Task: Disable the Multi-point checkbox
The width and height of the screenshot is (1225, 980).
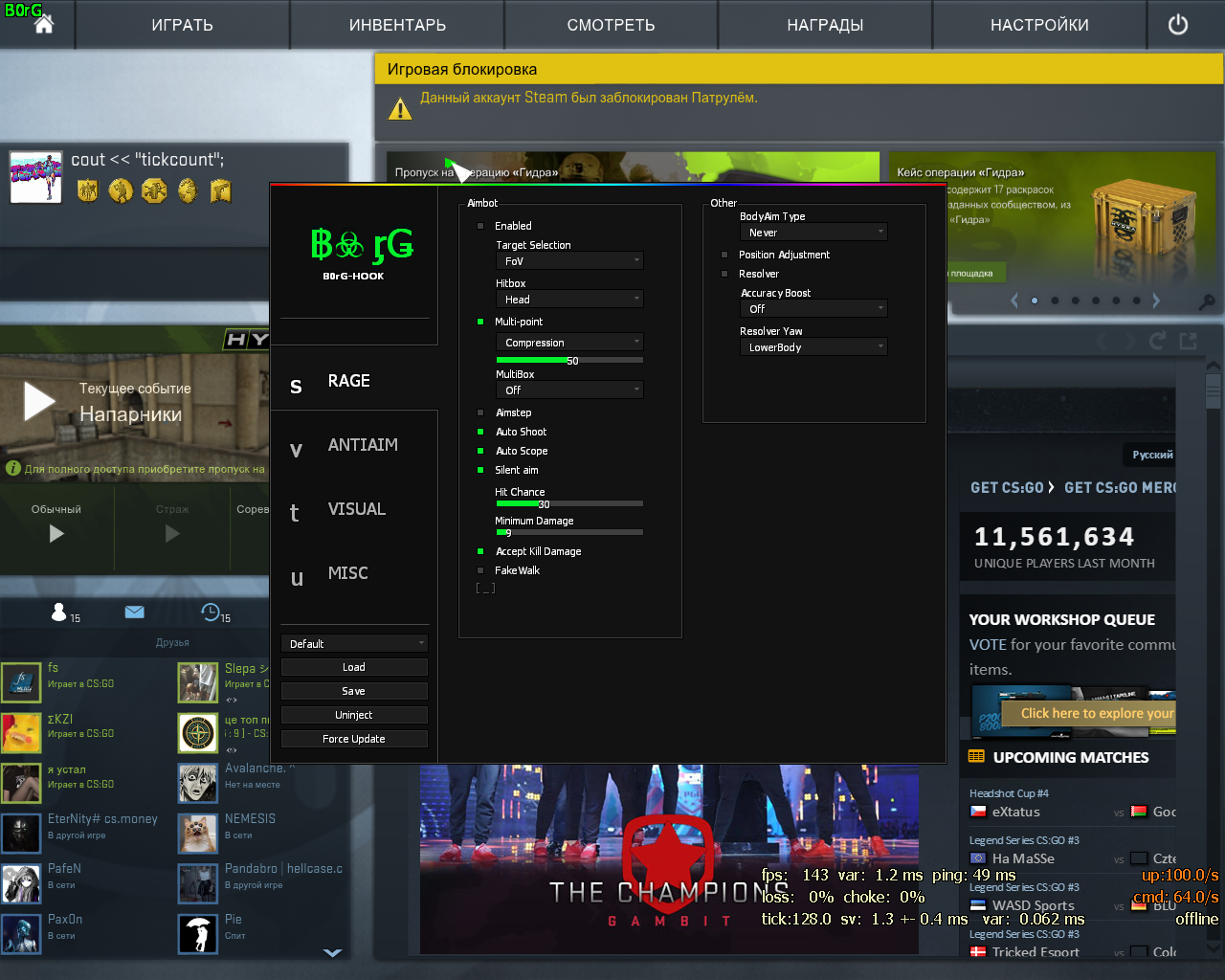Action: pyautogui.click(x=480, y=322)
